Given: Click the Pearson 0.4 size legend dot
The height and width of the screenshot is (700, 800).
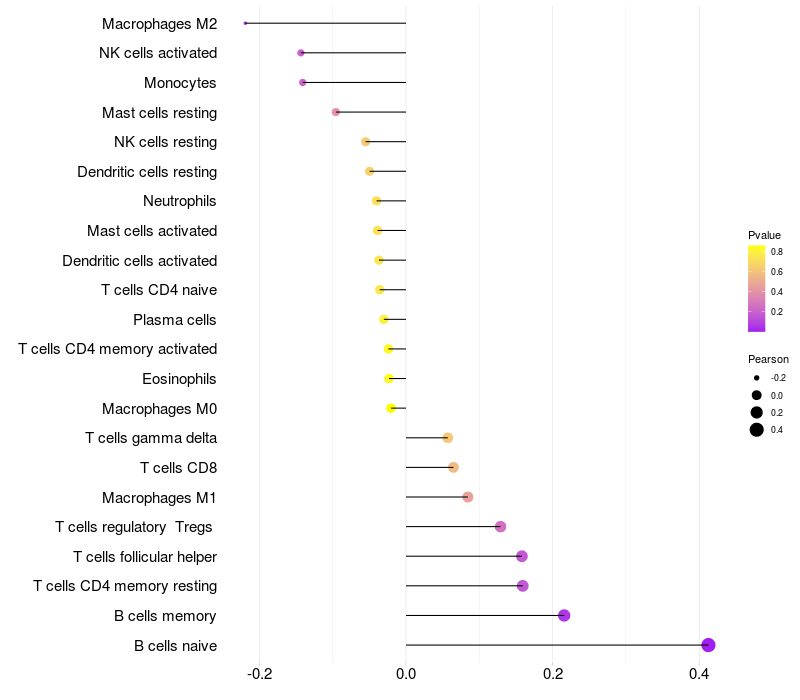Looking at the screenshot, I should point(757,430).
